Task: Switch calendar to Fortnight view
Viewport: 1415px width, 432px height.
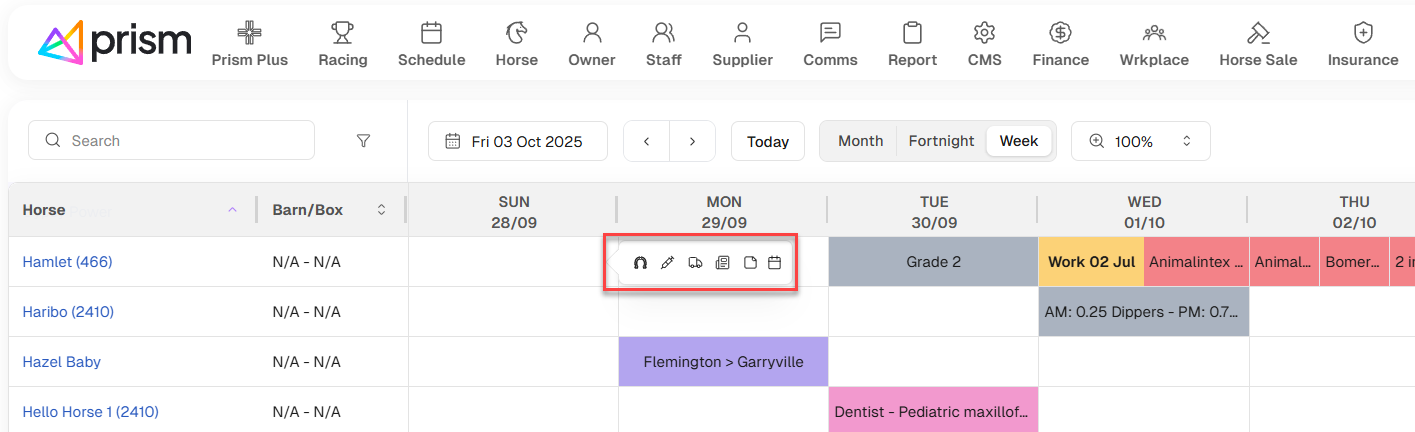Action: 941,141
